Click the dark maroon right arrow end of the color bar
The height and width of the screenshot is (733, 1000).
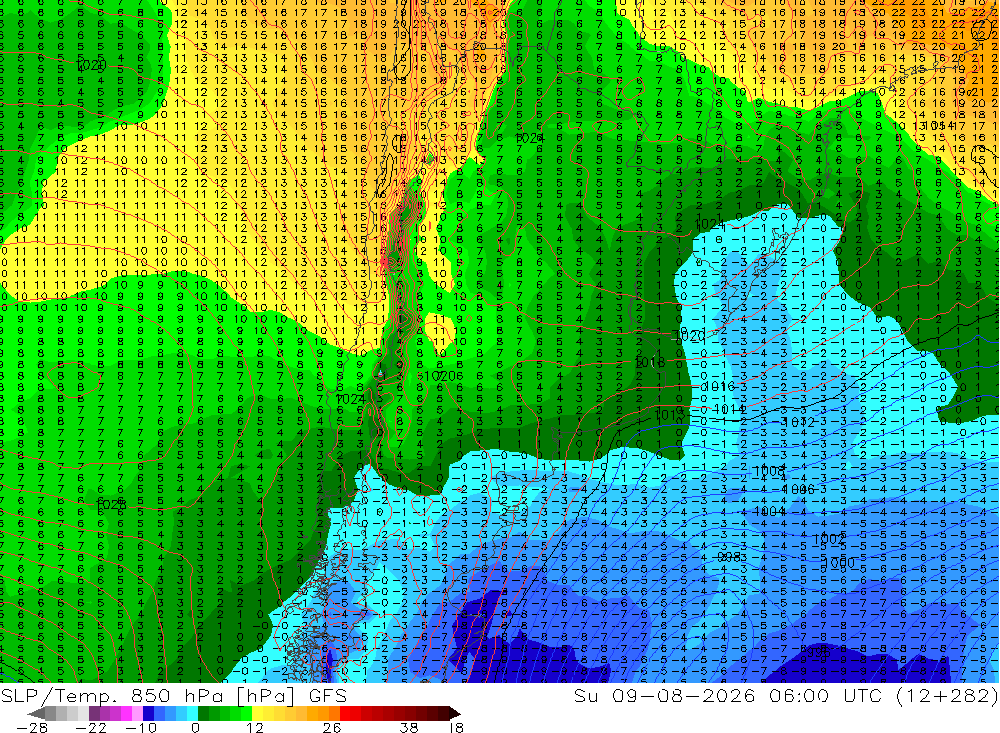click(455, 714)
